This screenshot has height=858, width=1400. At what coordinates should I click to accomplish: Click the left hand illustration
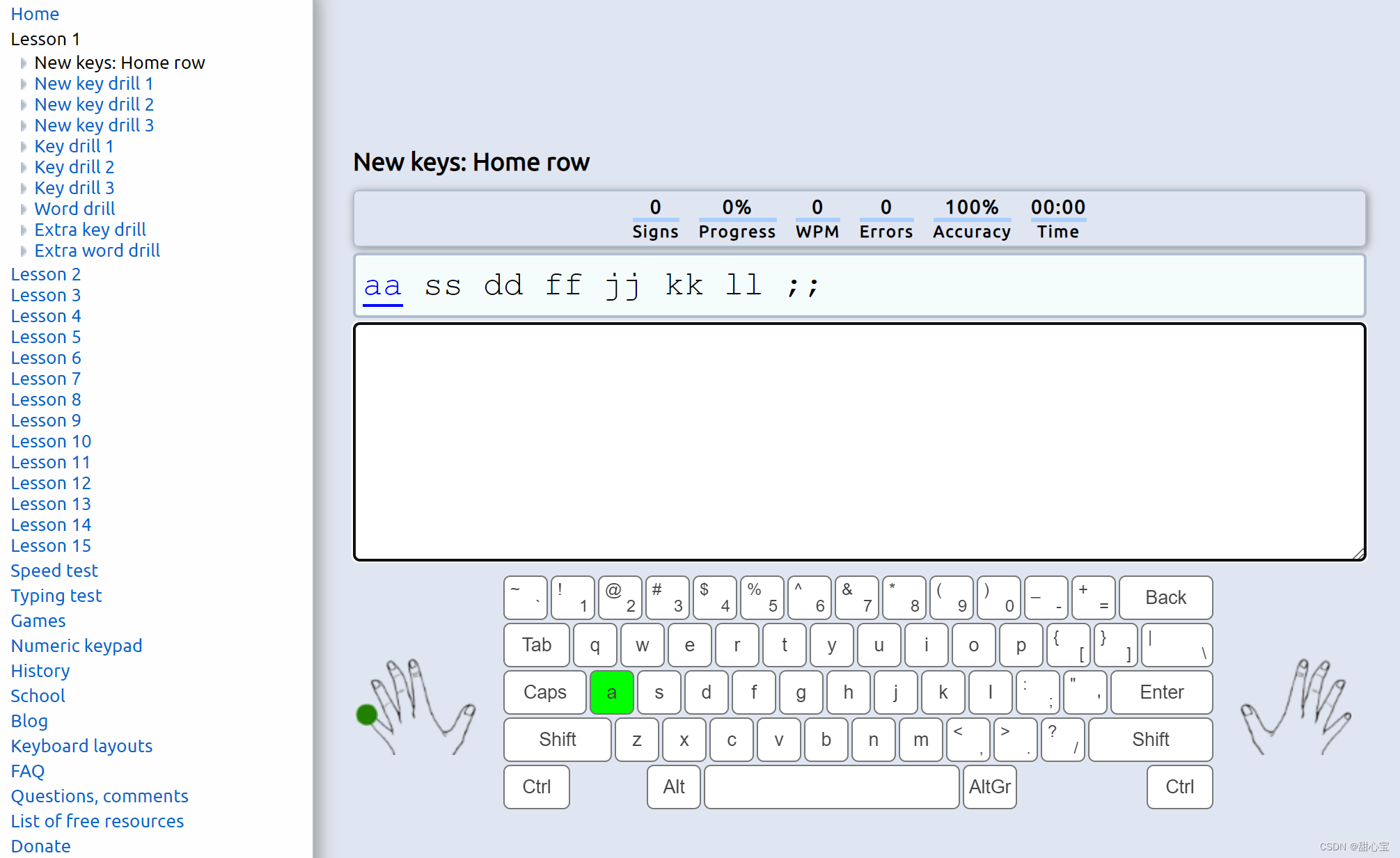click(x=418, y=706)
